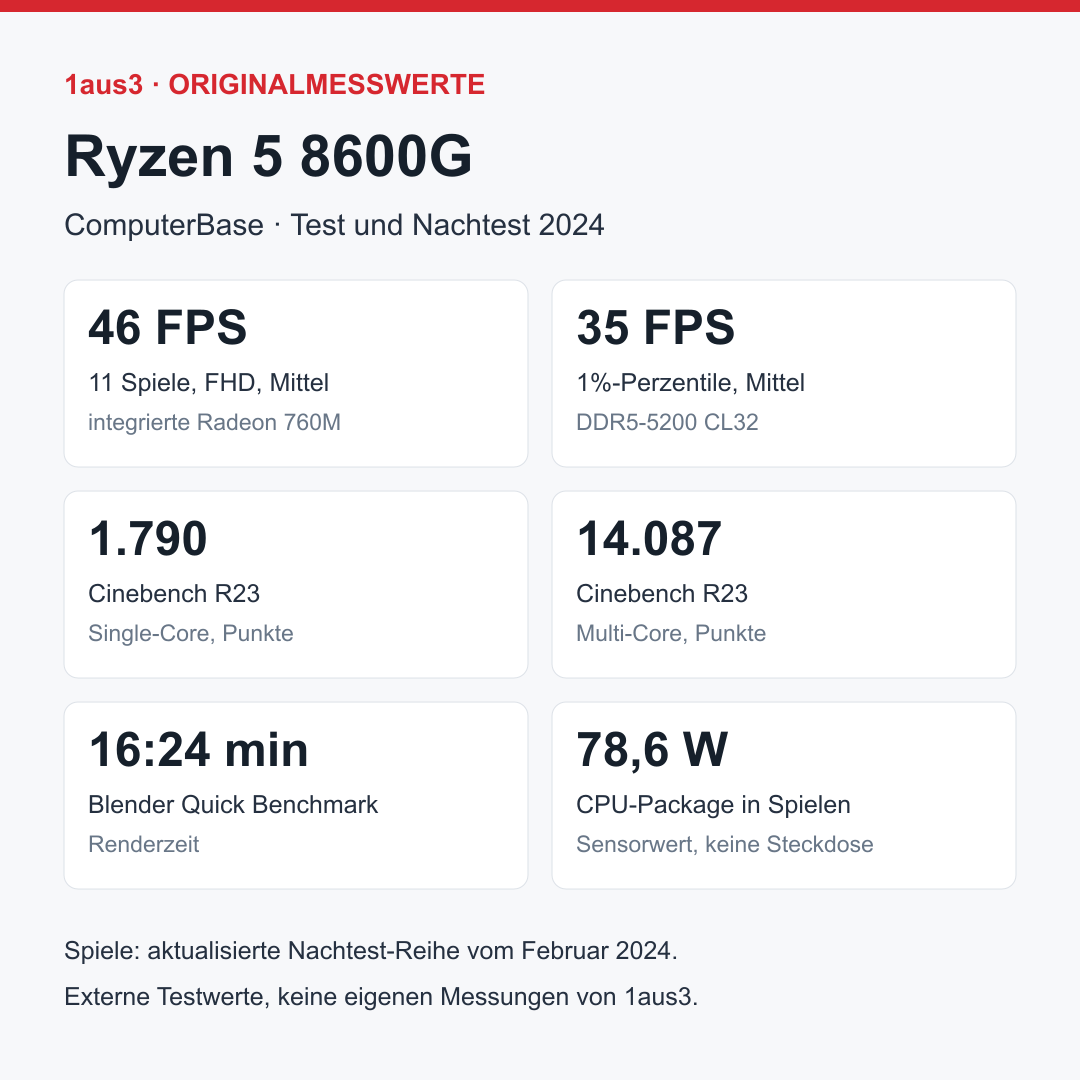Click the subtitle 'ComputerBase · Test und Nachtest 2024'
The height and width of the screenshot is (1080, 1080).
[x=334, y=225]
